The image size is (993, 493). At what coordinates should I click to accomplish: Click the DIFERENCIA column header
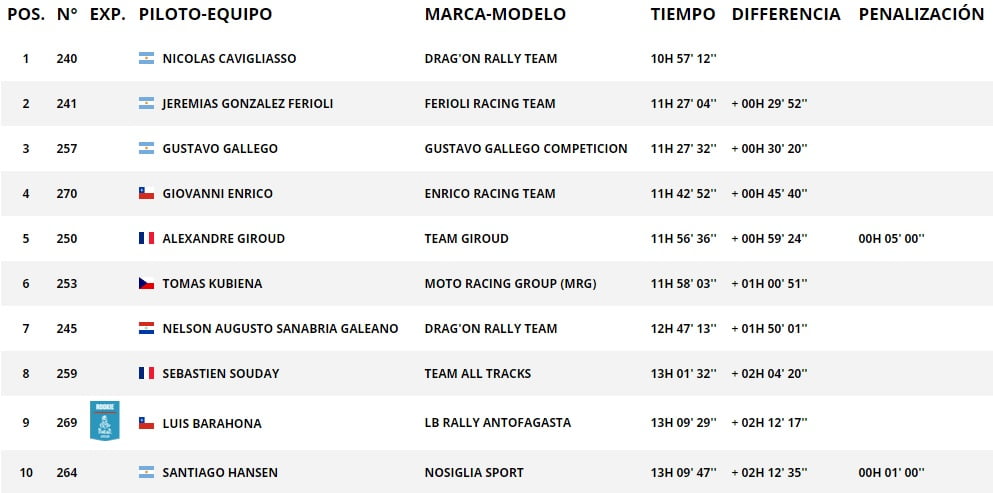tap(786, 14)
